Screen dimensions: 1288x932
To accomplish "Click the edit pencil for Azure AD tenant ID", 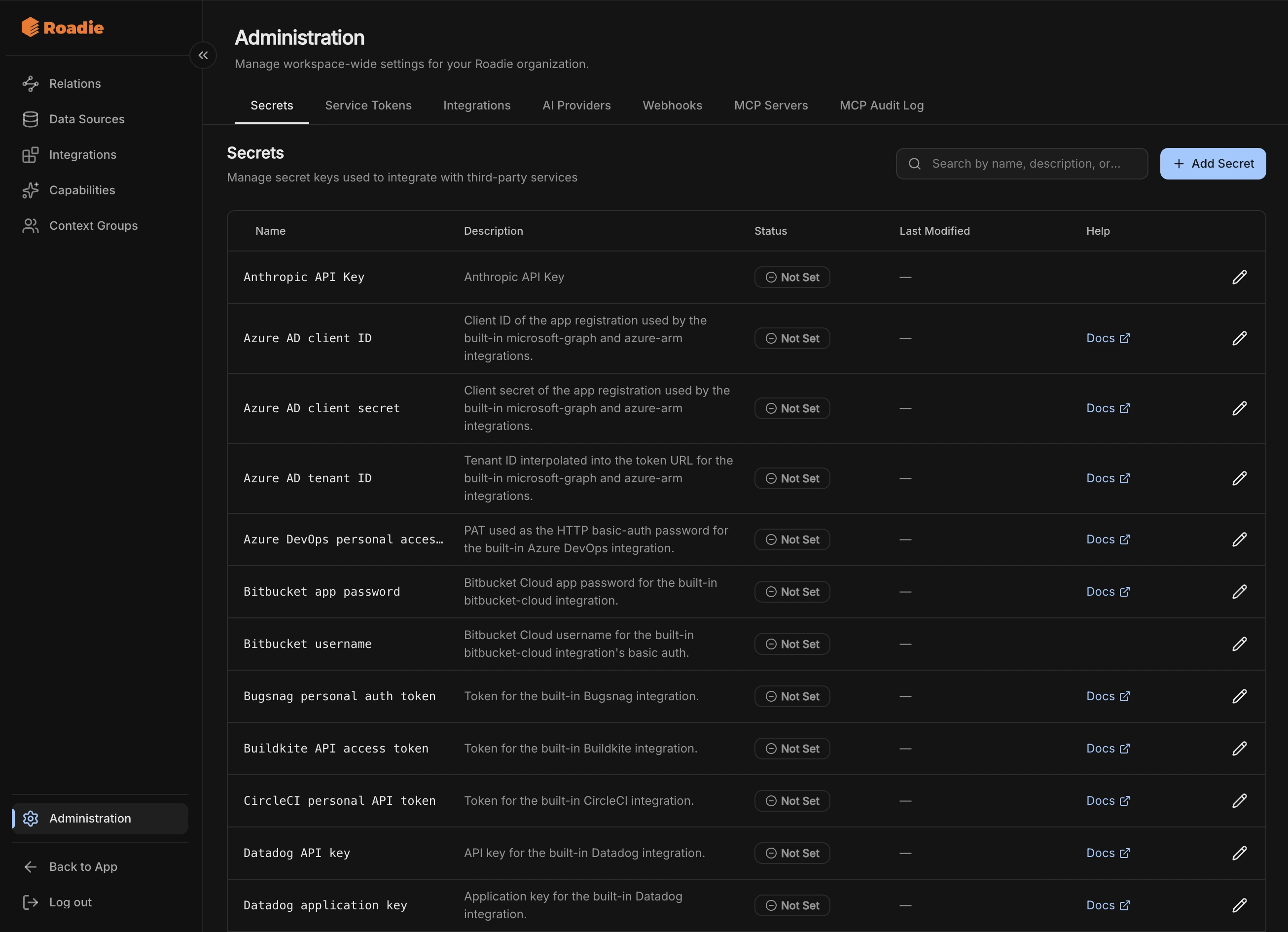I will (x=1239, y=478).
